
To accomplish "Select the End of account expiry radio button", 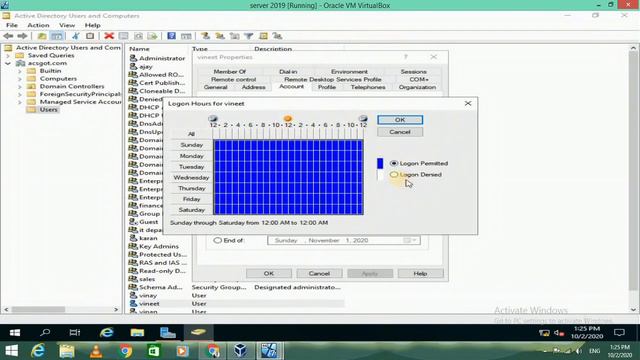I will point(218,240).
